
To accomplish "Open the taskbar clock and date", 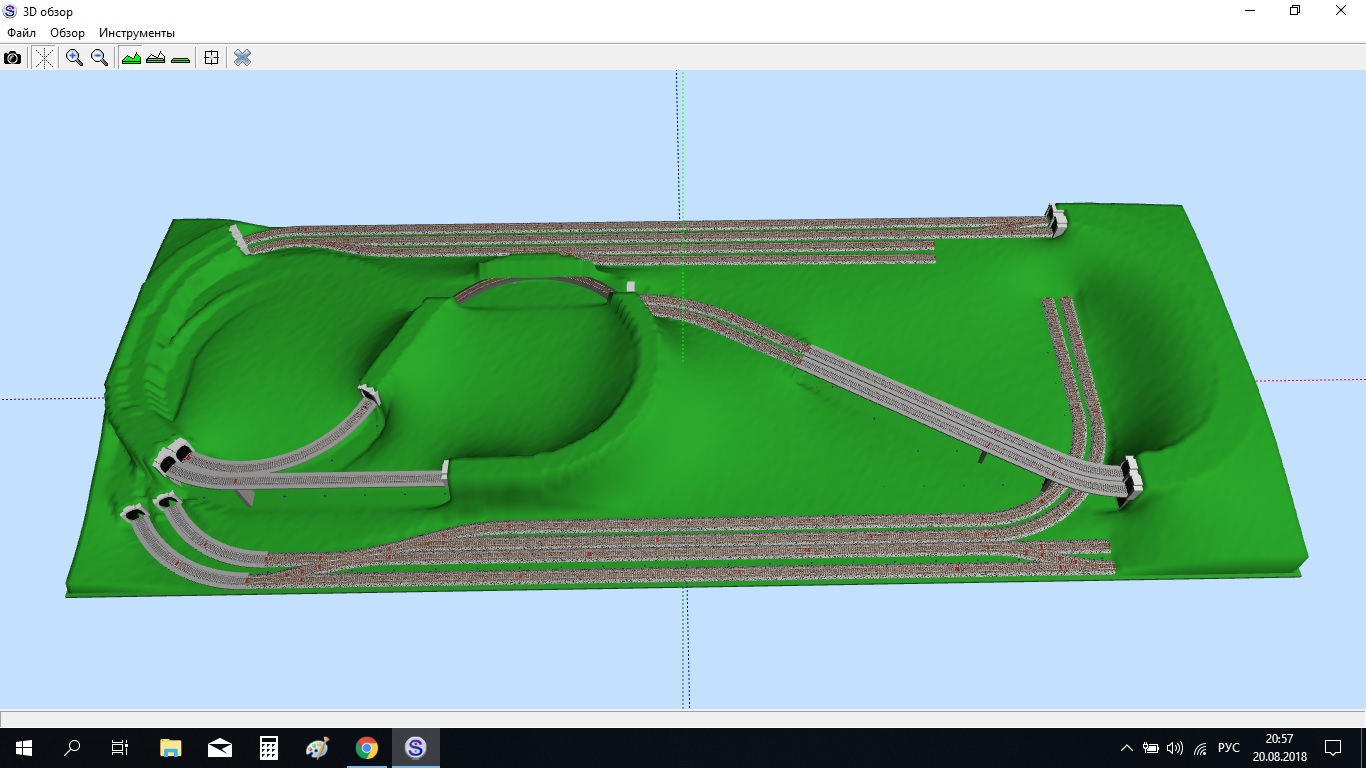I will (1285, 747).
